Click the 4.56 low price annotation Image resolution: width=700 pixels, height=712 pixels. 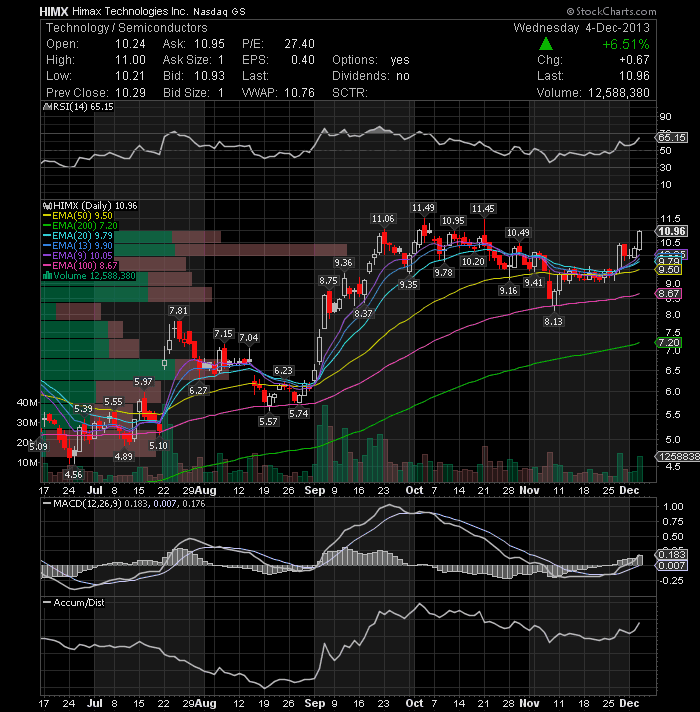coord(73,475)
